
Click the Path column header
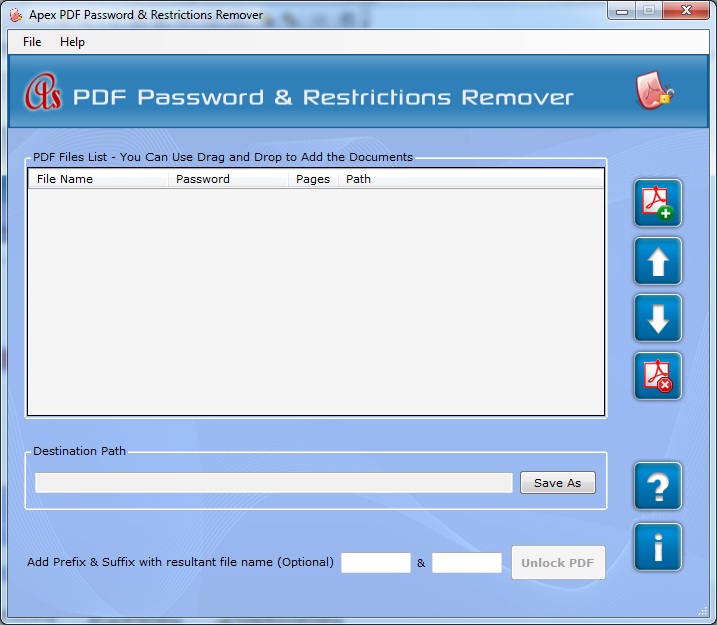click(x=471, y=179)
